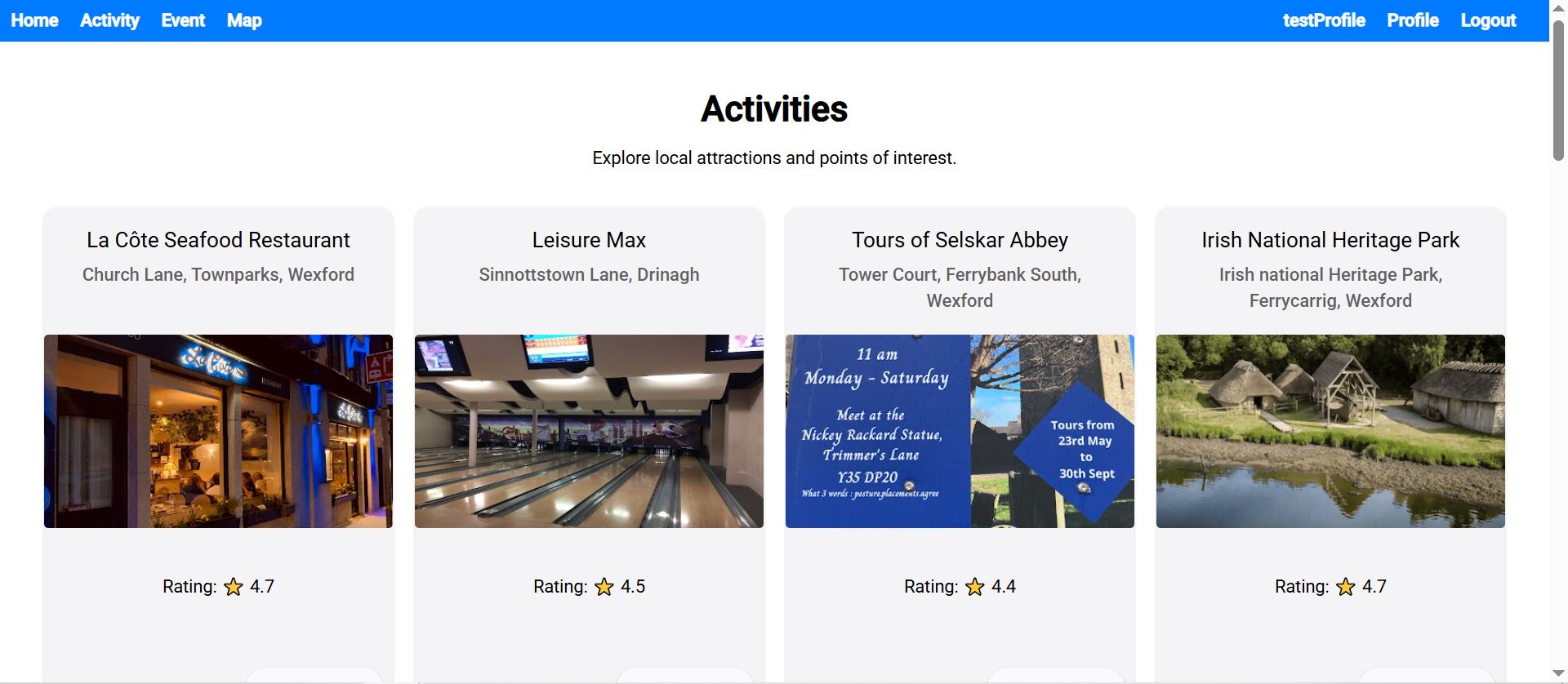The height and width of the screenshot is (684, 1568).
Task: Open the Event page from navbar
Action: [x=183, y=20]
